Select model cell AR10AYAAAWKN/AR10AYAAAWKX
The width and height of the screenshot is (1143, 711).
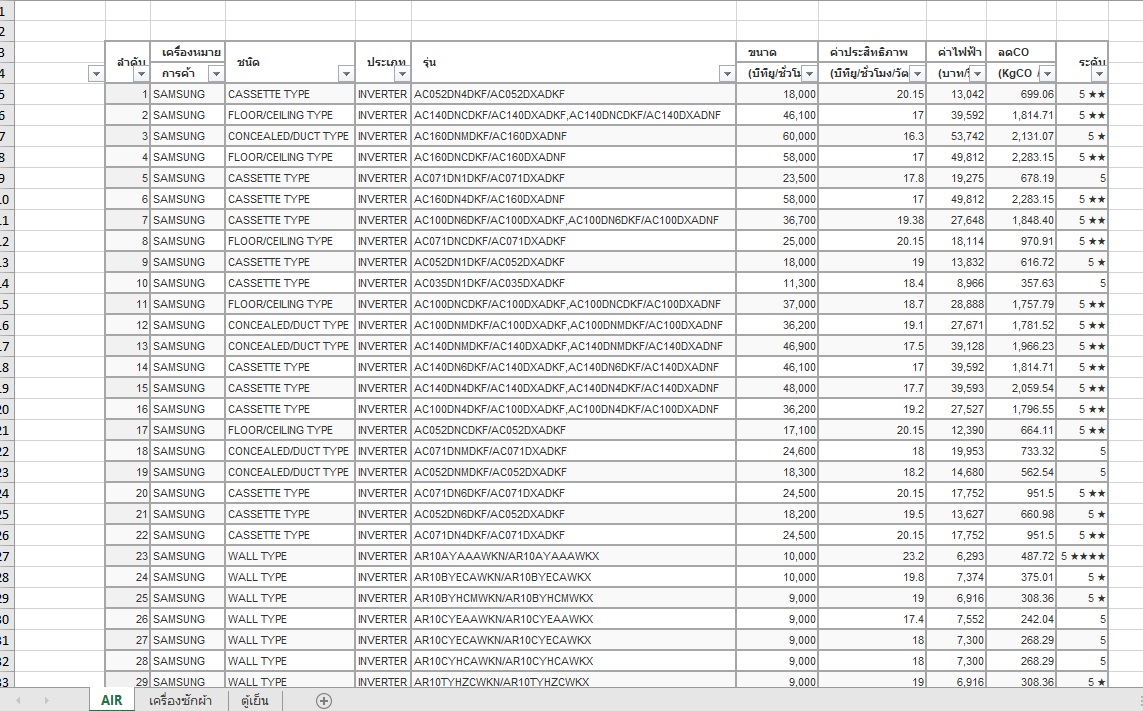[574, 556]
